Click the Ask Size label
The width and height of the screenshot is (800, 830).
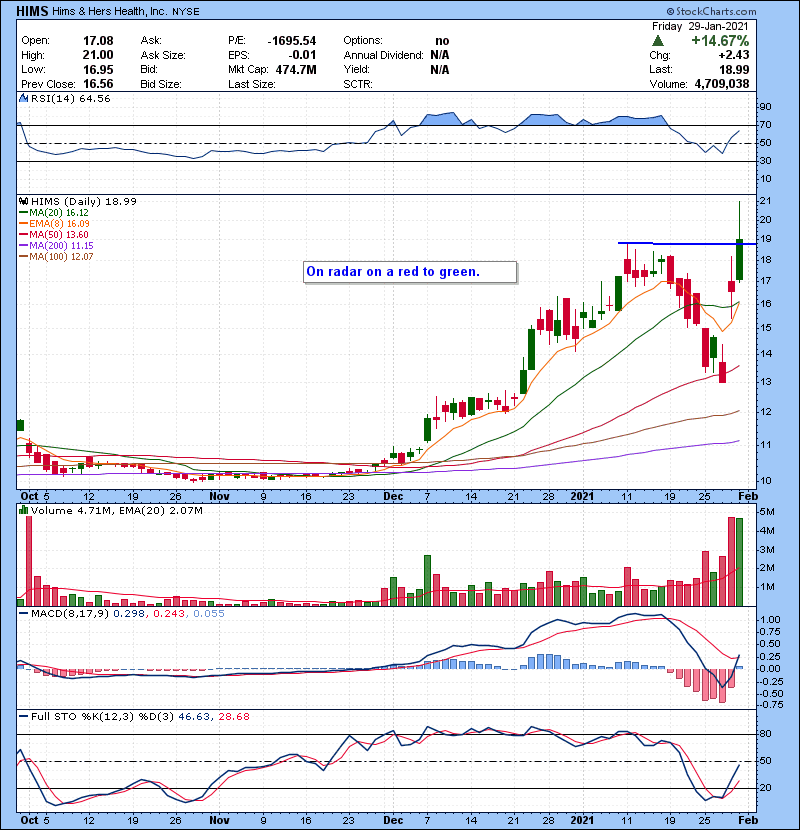[x=163, y=55]
